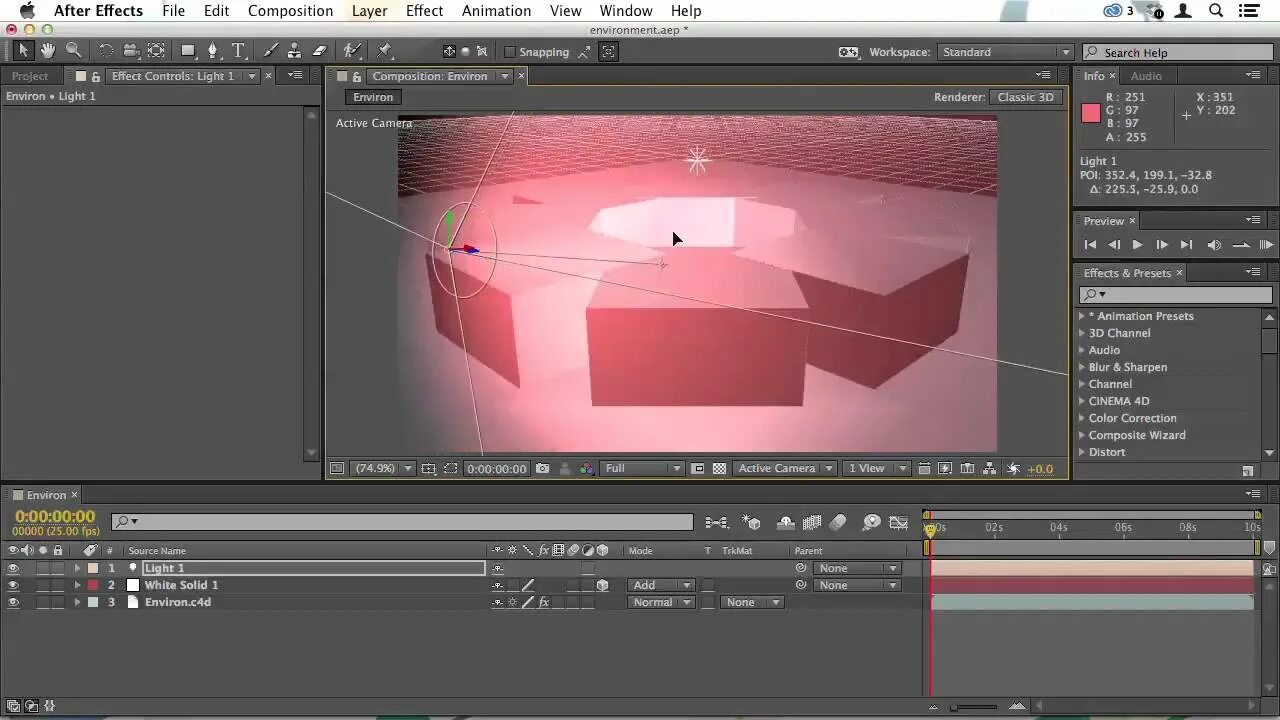The image size is (1280, 720).
Task: Hide the White Solid 1 layer
Action: [13, 585]
